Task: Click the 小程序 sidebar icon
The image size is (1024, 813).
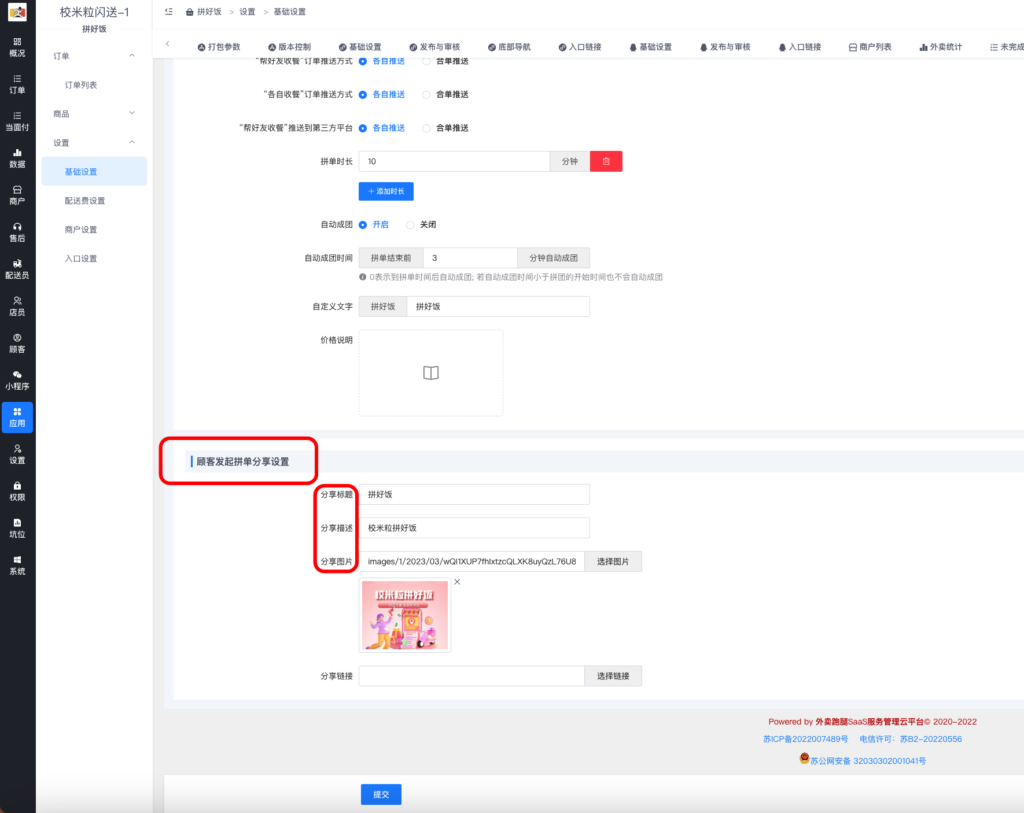Action: point(17,378)
